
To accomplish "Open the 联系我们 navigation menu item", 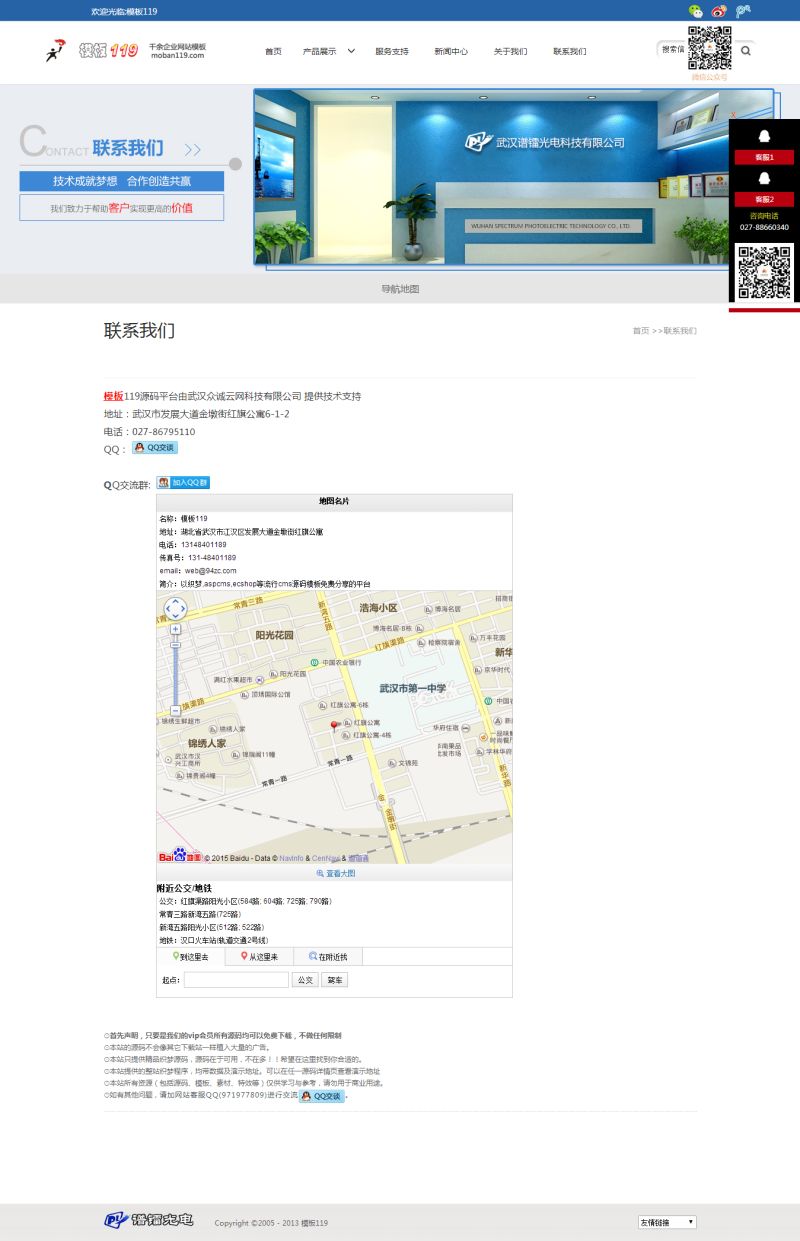I will point(570,51).
